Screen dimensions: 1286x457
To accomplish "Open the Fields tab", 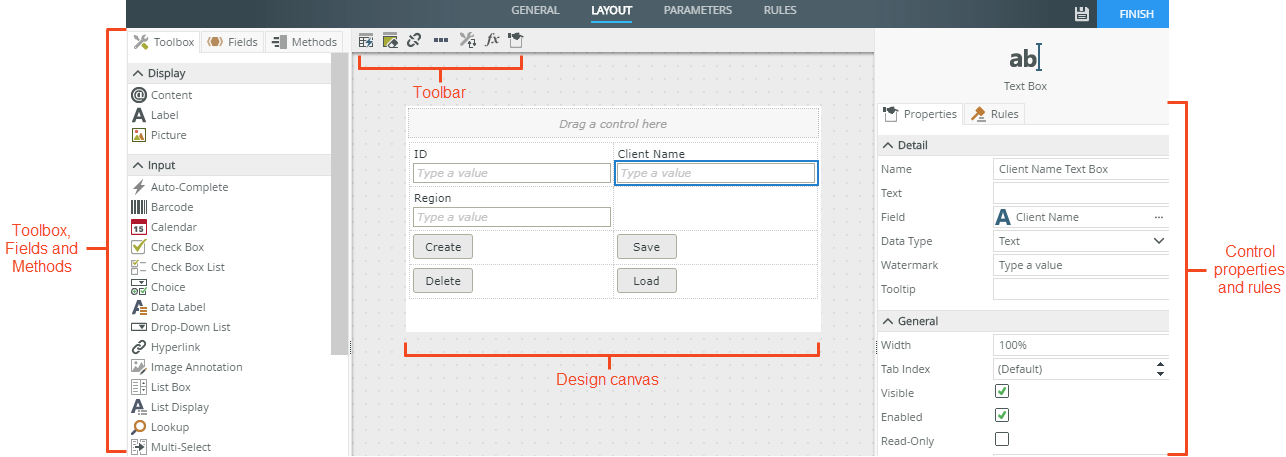I will pyautogui.click(x=233, y=42).
